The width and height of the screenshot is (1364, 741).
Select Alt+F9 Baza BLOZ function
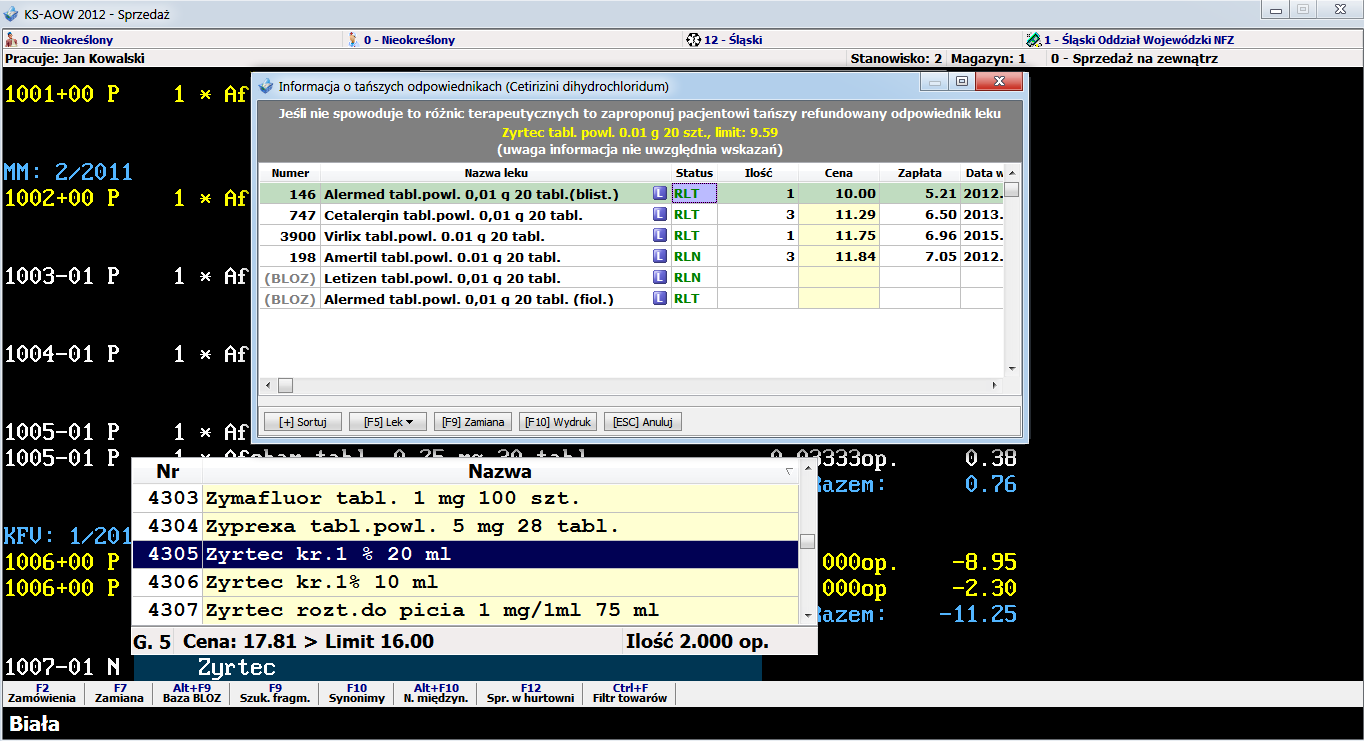pos(192,693)
